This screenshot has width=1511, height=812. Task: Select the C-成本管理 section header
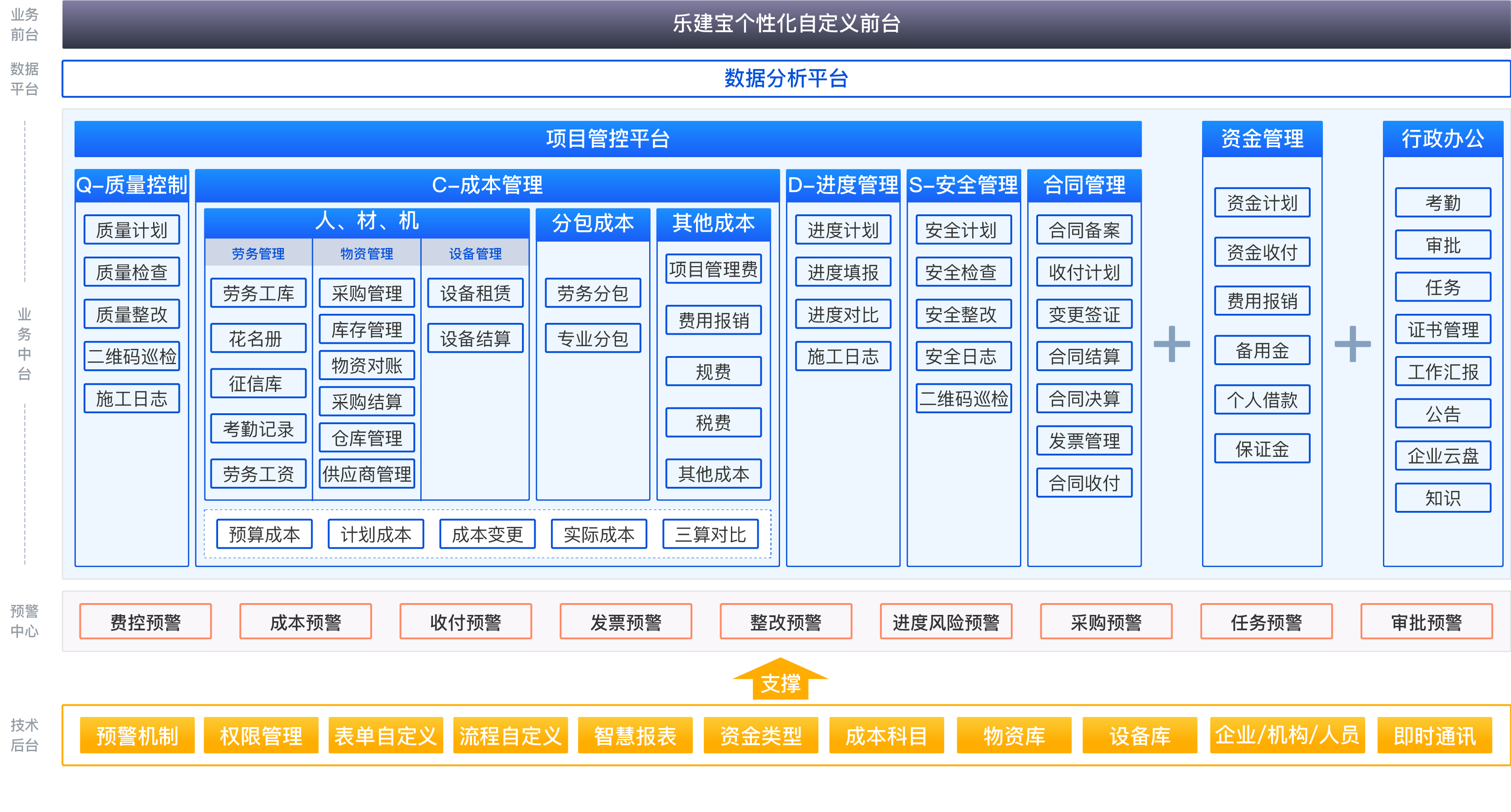[487, 185]
